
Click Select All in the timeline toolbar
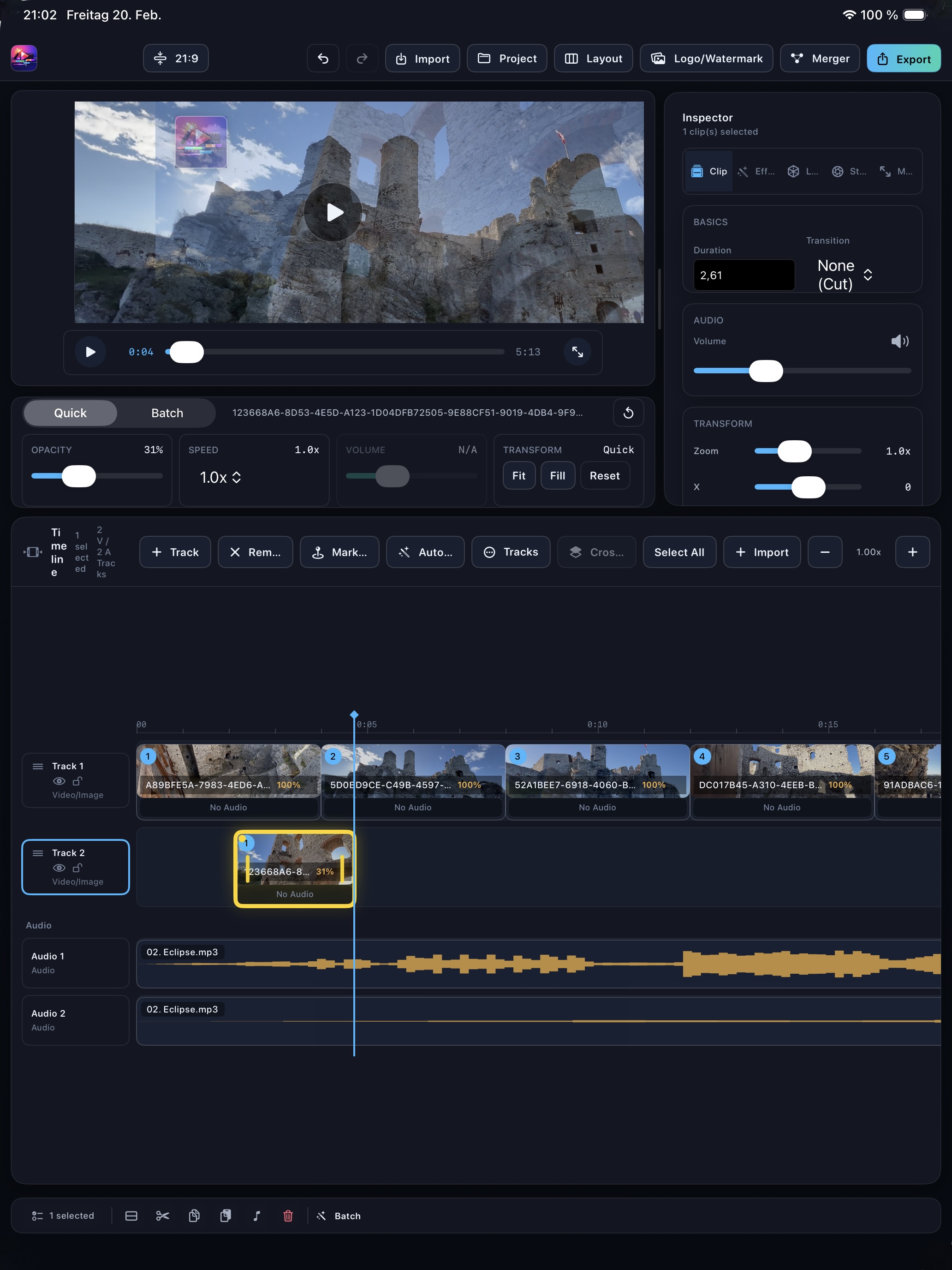click(679, 552)
